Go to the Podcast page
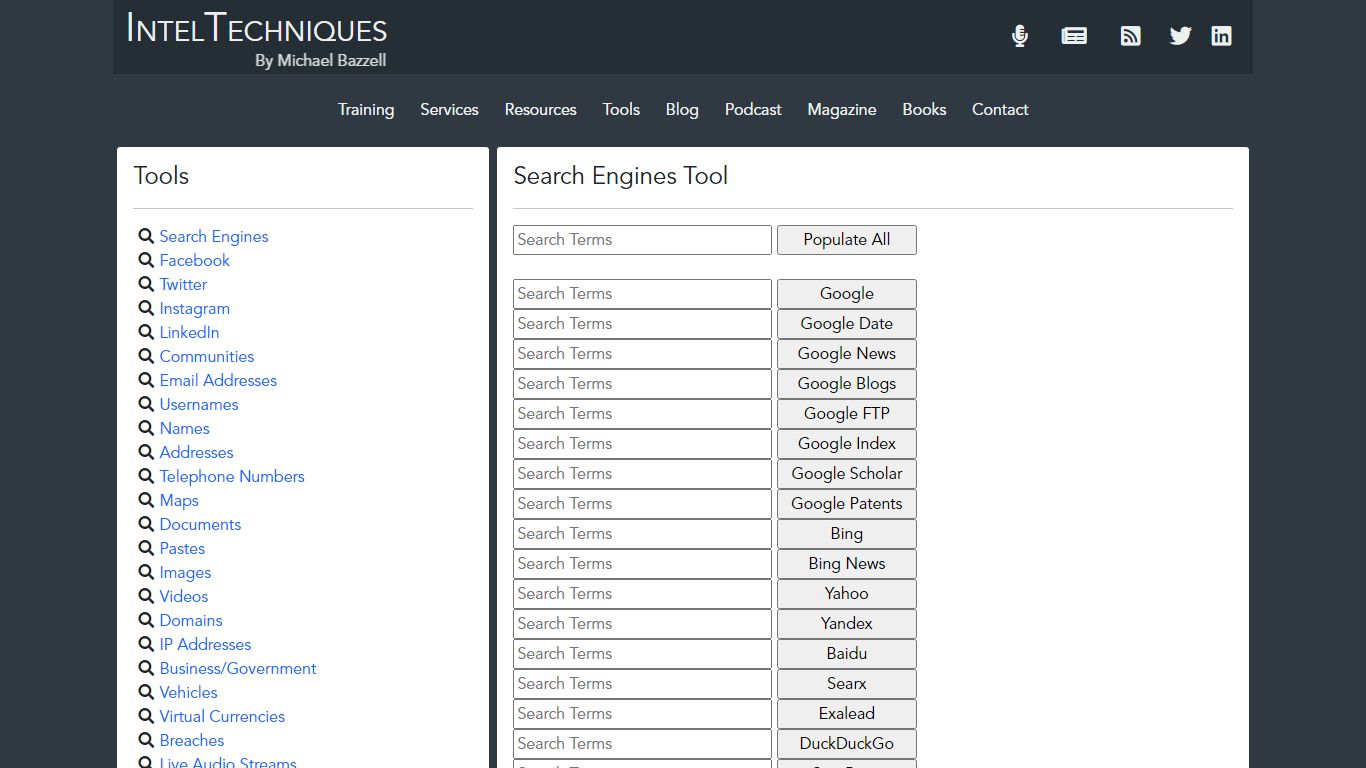 (x=753, y=110)
